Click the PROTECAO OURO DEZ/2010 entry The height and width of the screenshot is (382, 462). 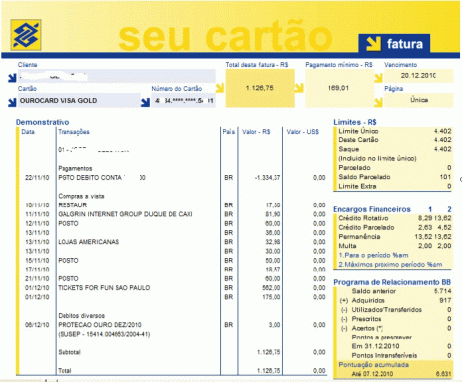[100, 325]
